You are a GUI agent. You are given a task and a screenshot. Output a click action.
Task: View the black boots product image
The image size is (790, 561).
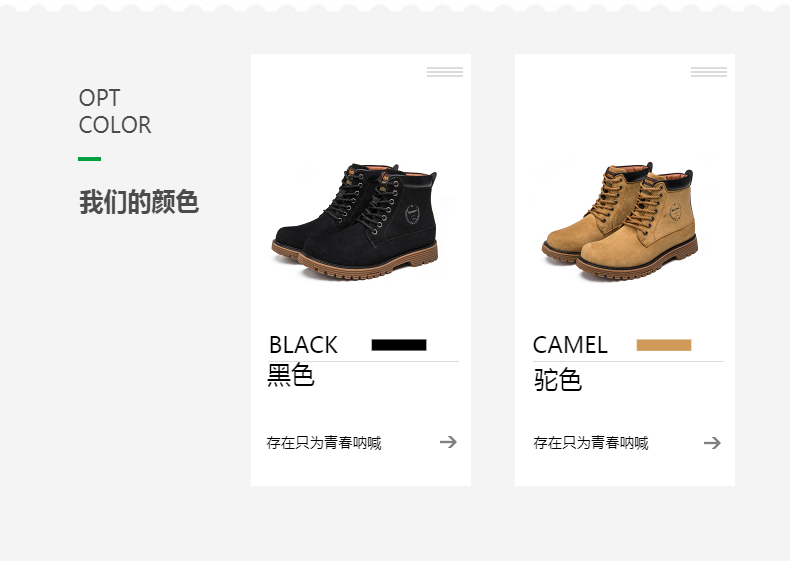pos(355,221)
